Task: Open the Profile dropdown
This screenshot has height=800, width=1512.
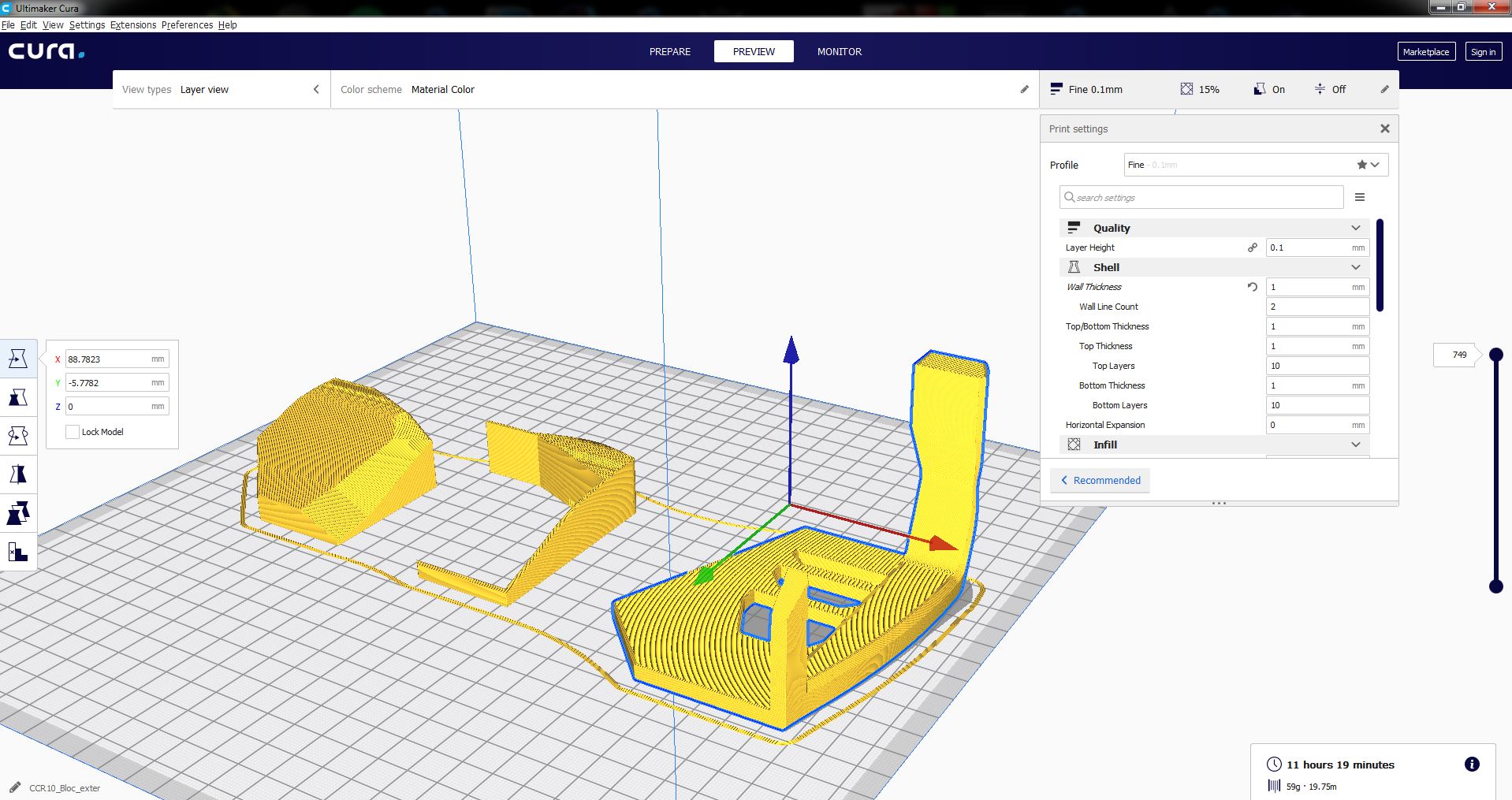Action: pyautogui.click(x=1376, y=165)
